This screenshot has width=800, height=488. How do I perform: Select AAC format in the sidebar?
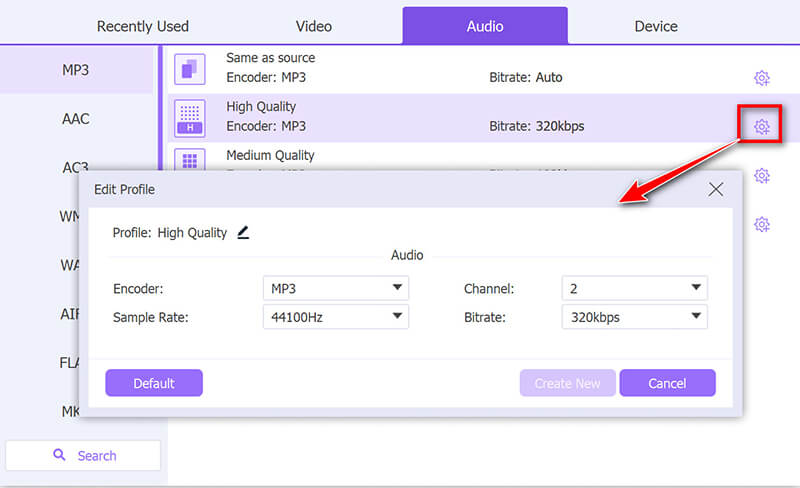point(76,118)
